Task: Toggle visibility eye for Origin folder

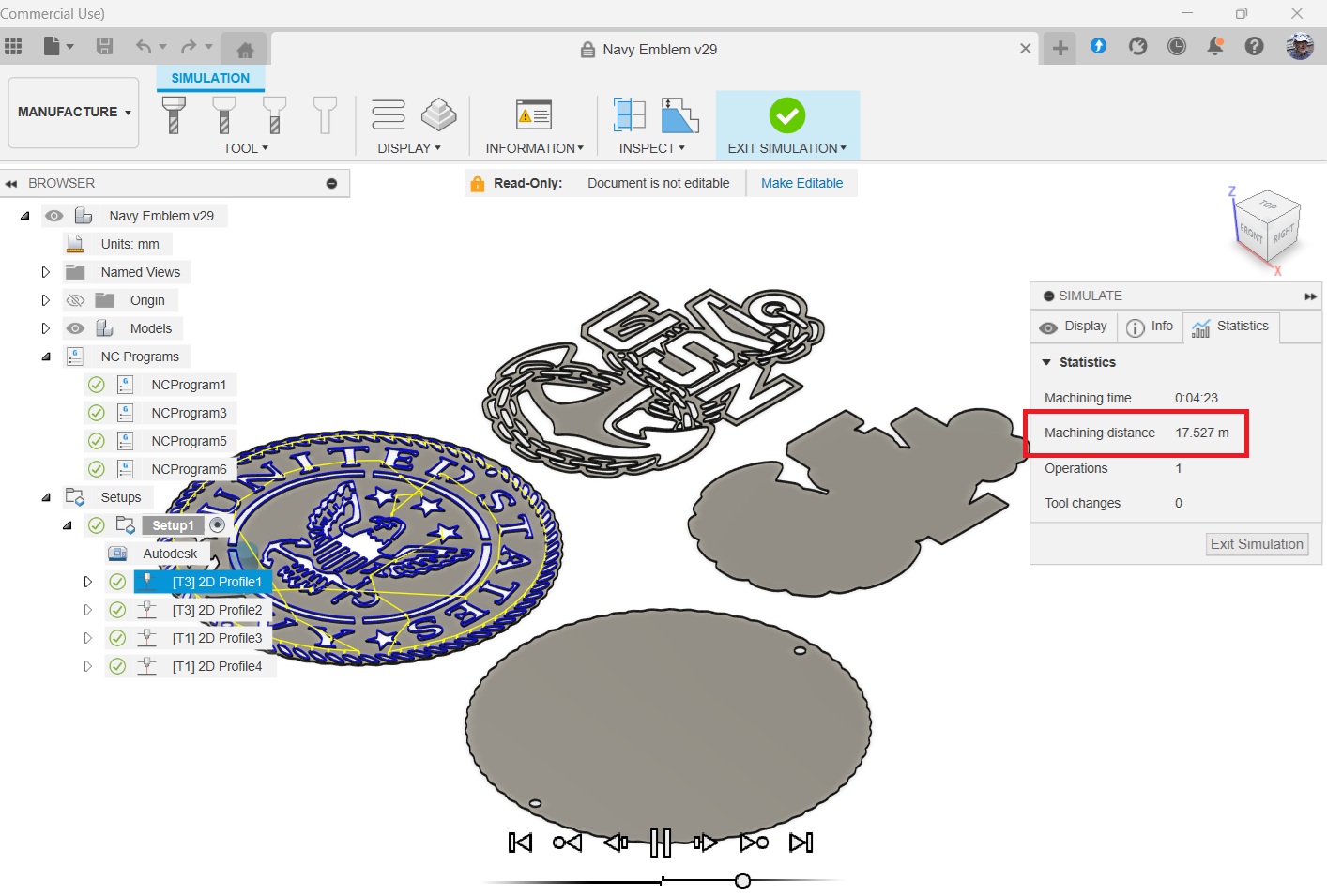Action: pos(76,300)
